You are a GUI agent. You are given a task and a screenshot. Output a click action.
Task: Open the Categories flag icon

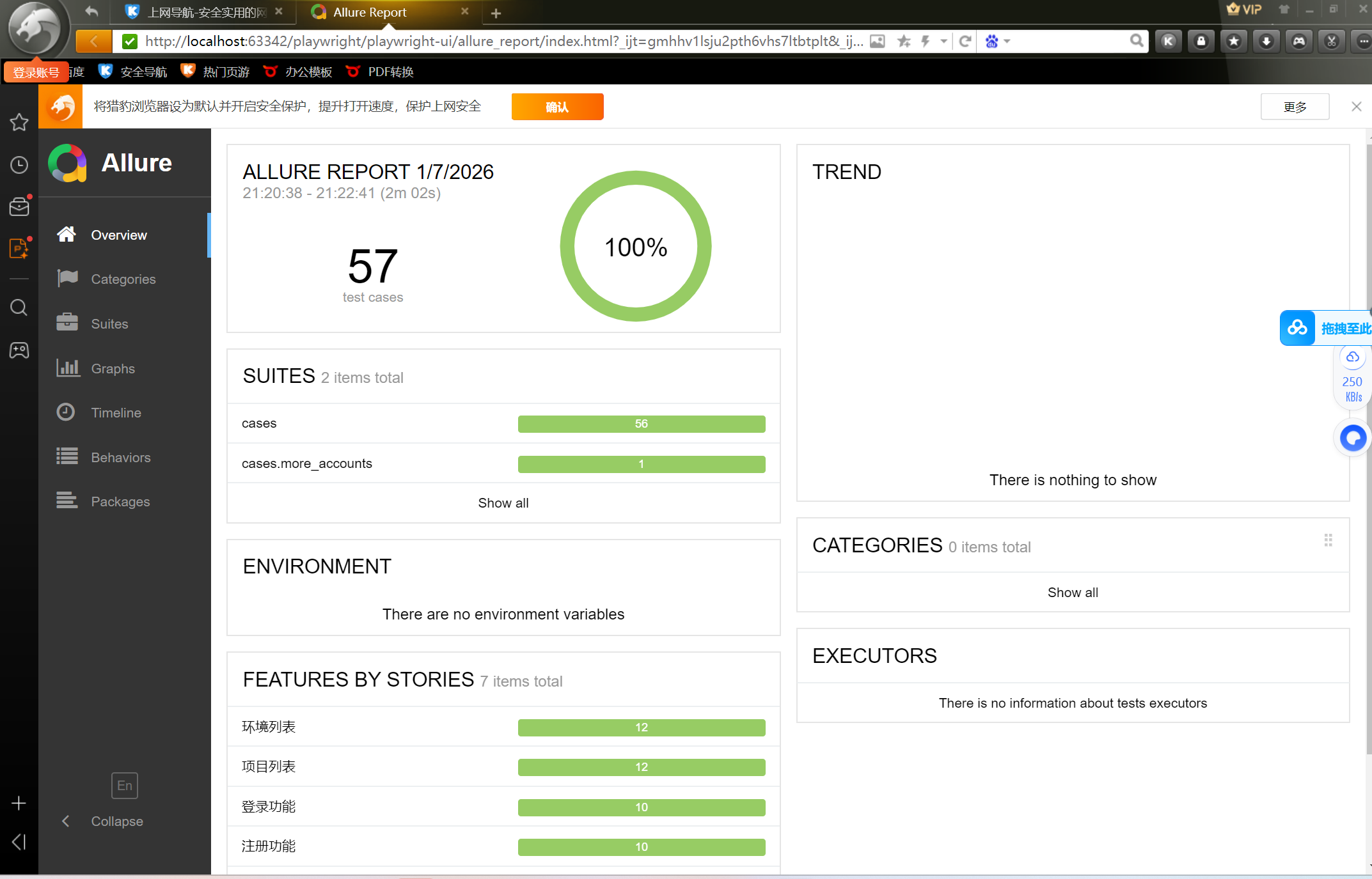pos(67,279)
